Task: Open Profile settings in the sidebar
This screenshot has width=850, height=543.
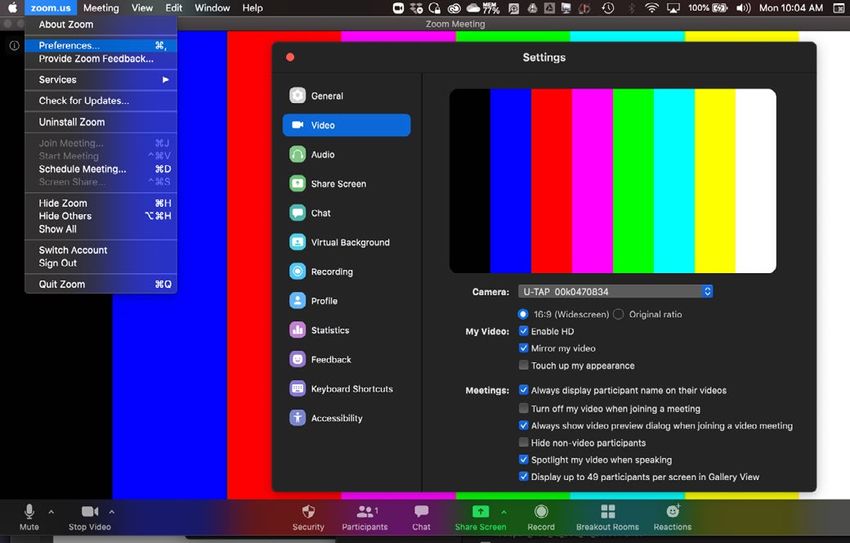Action: 313,301
